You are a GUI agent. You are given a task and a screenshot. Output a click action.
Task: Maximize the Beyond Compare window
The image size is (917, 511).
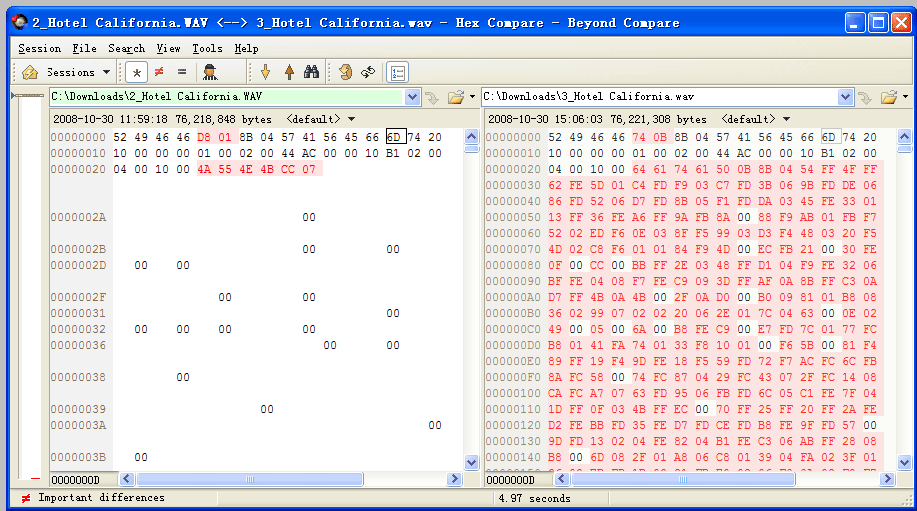[x=878, y=23]
